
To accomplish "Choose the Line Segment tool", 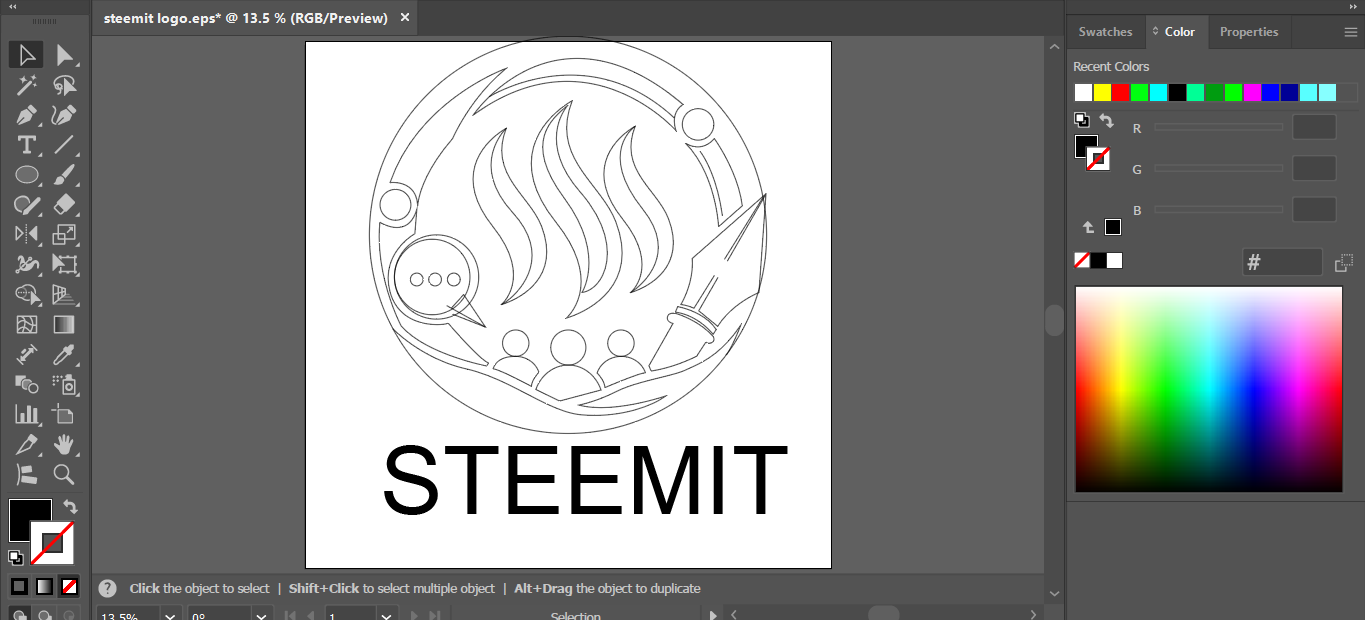I will (65, 145).
